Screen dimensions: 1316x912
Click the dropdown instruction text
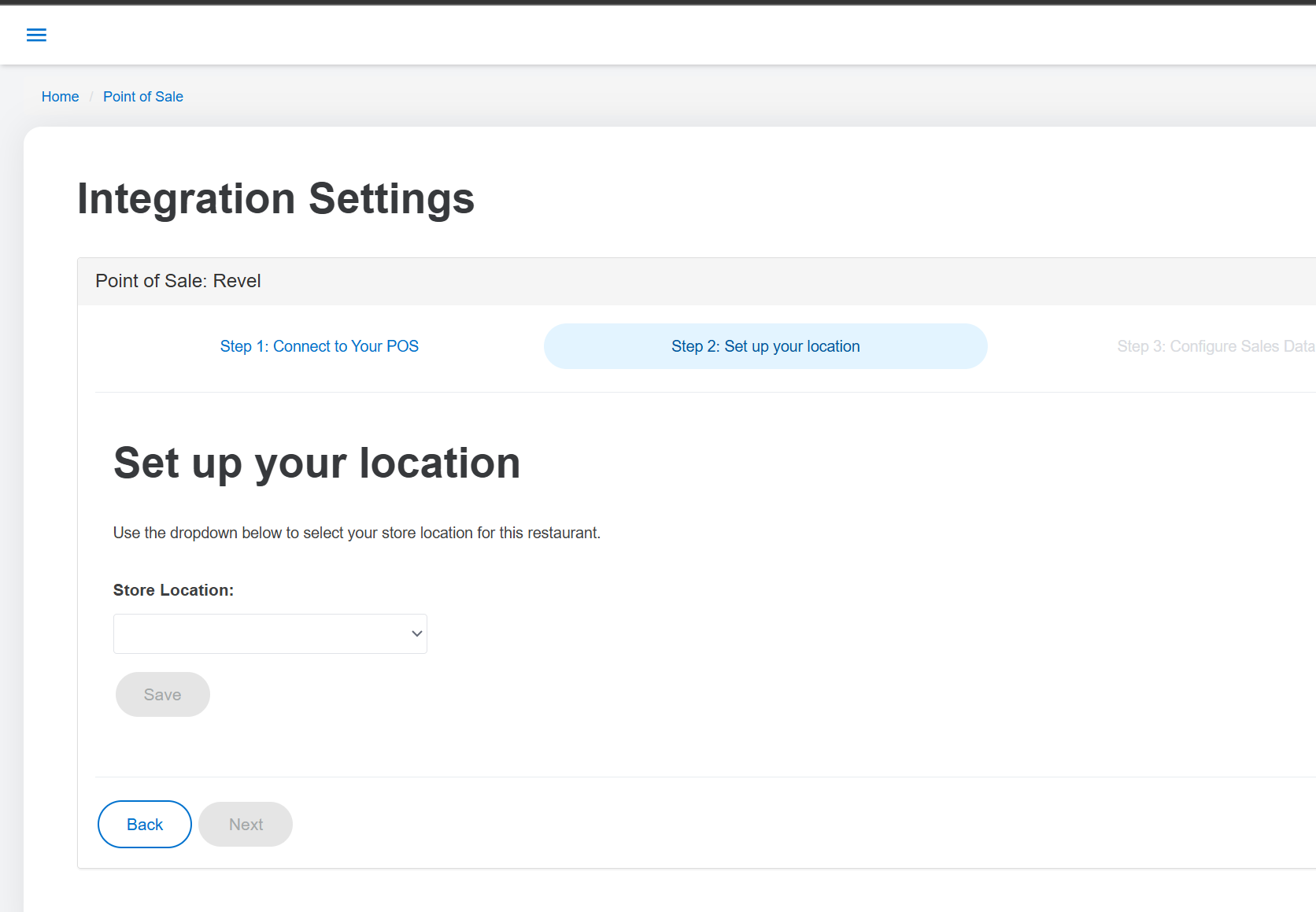coord(357,533)
